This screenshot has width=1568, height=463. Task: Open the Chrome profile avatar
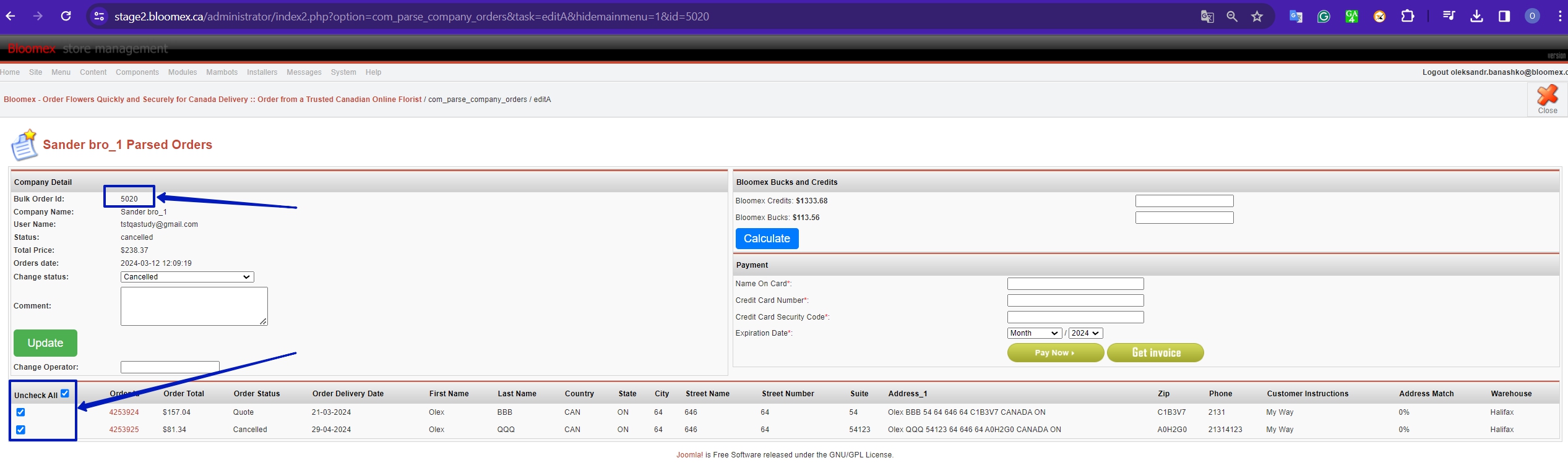click(x=1532, y=17)
